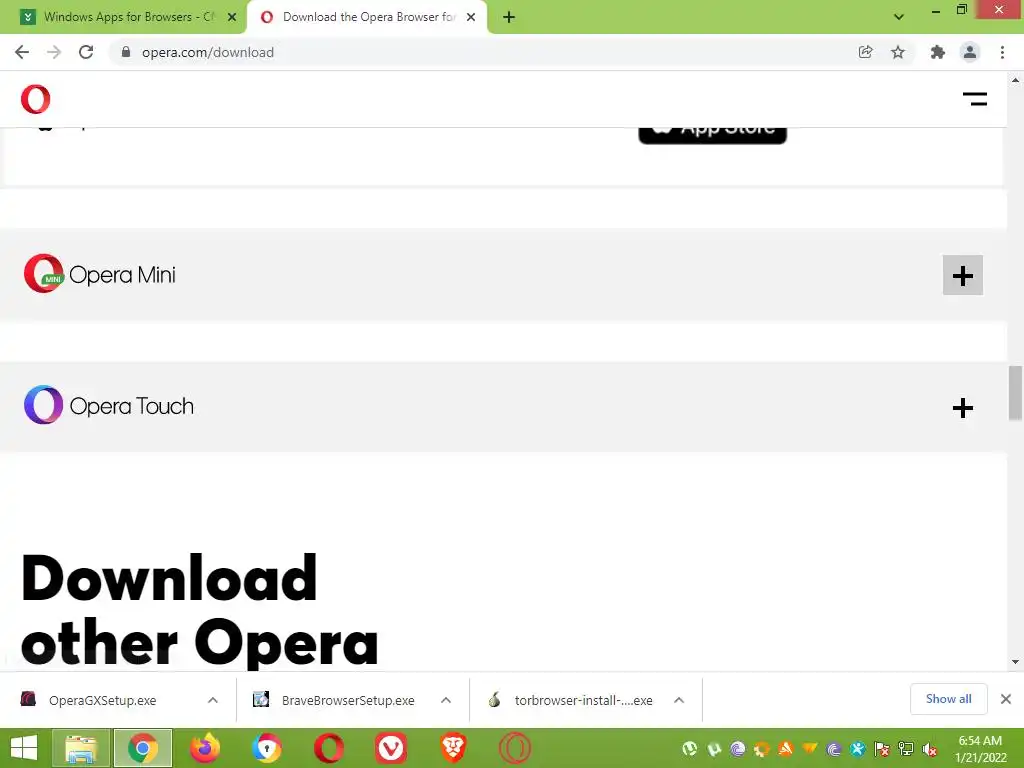Open torbrowser-install download options chevron
Viewport: 1024px width, 768px height.
[679, 700]
